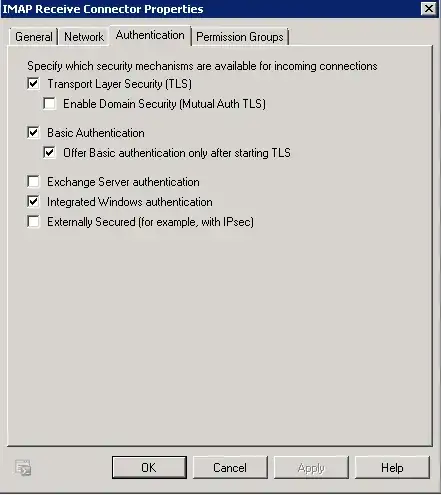Switch to the General tab
The height and width of the screenshot is (495, 441).
point(34,37)
